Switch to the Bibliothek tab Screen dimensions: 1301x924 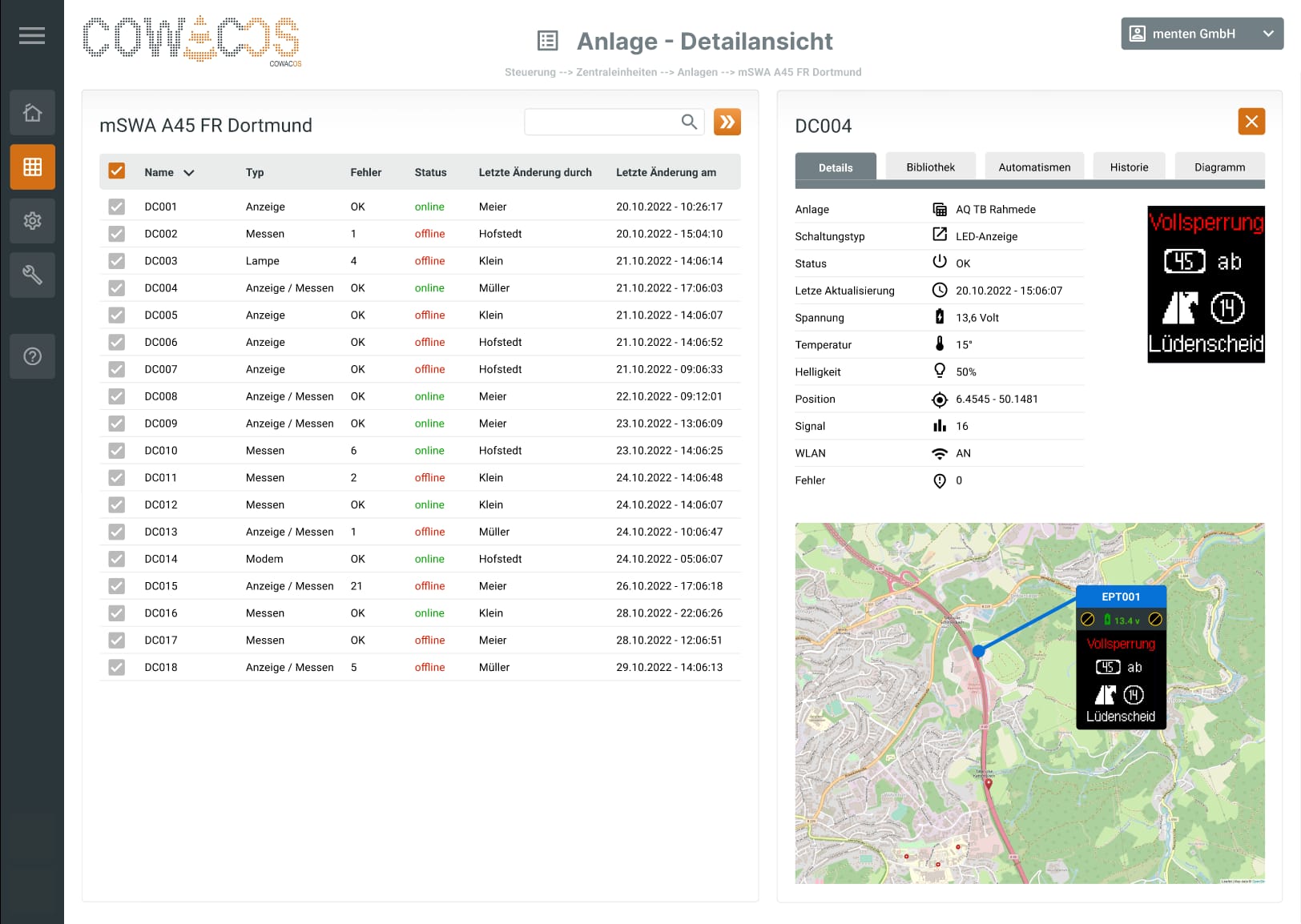(930, 167)
